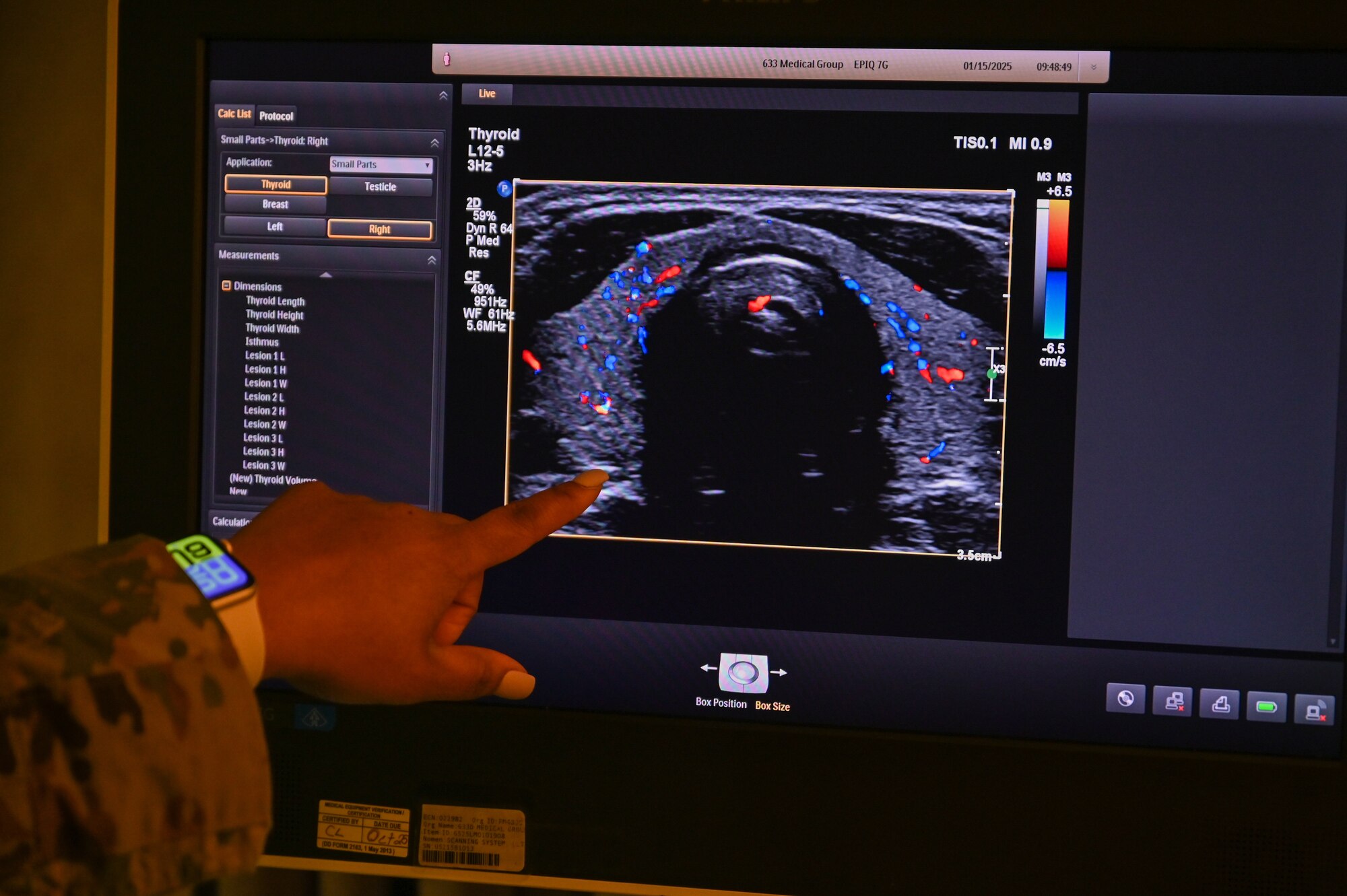Collapse the calc panel top chevron
1347x896 pixels.
(x=443, y=96)
